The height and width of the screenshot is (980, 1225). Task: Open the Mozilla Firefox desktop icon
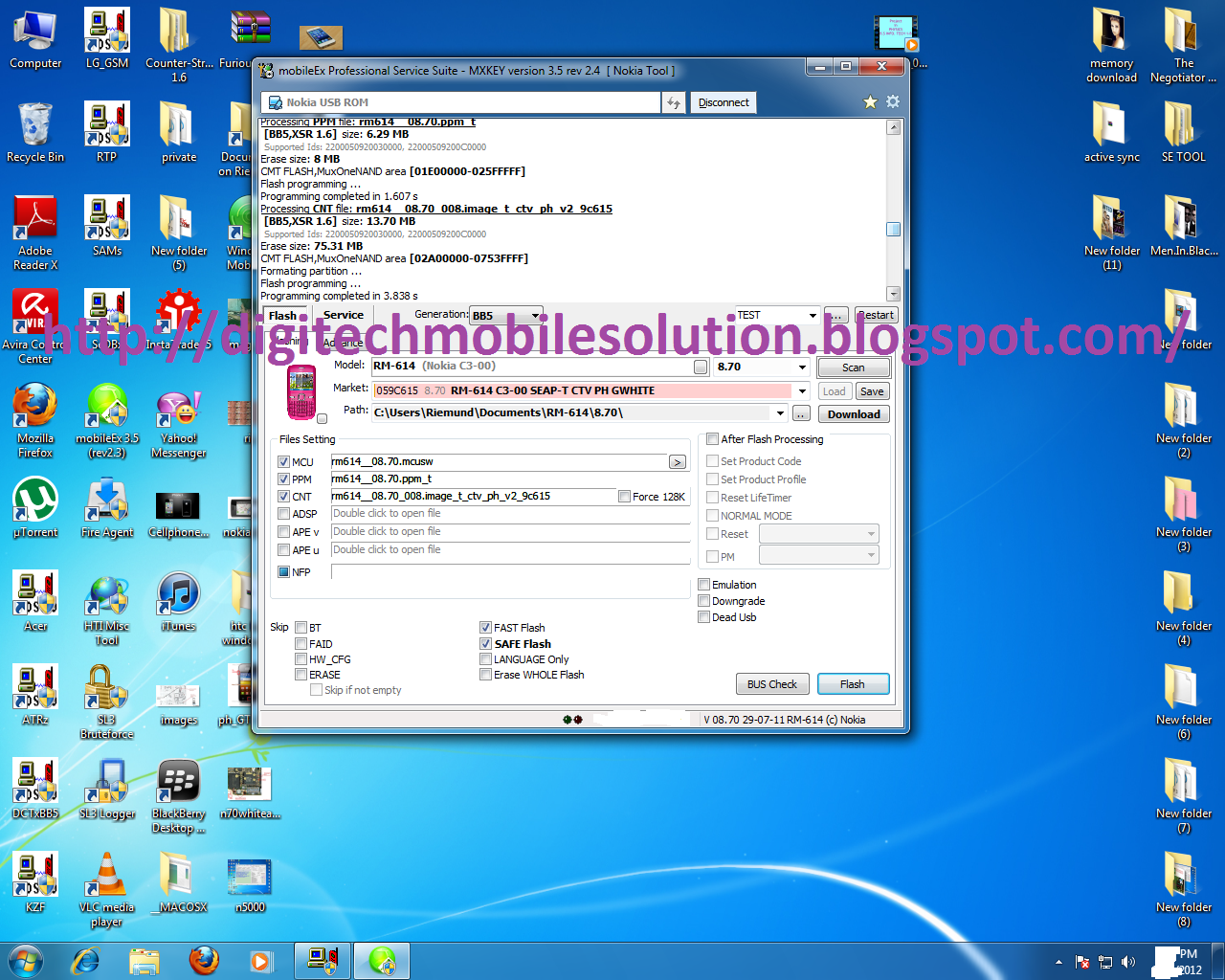pyautogui.click(x=35, y=421)
